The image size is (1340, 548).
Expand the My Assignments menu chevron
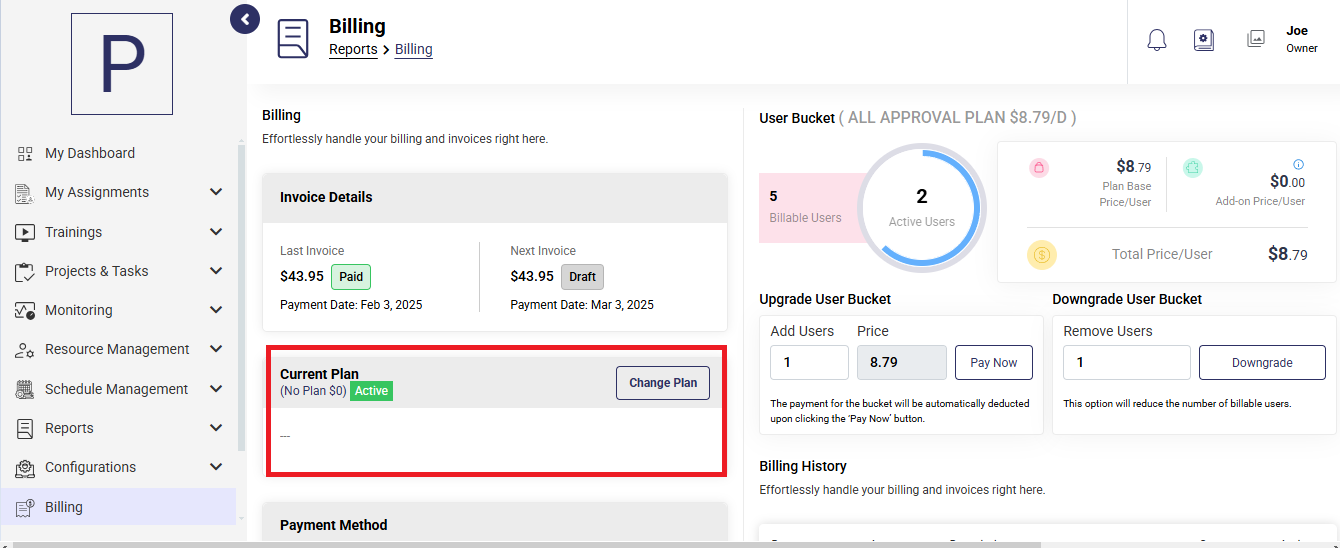216,192
